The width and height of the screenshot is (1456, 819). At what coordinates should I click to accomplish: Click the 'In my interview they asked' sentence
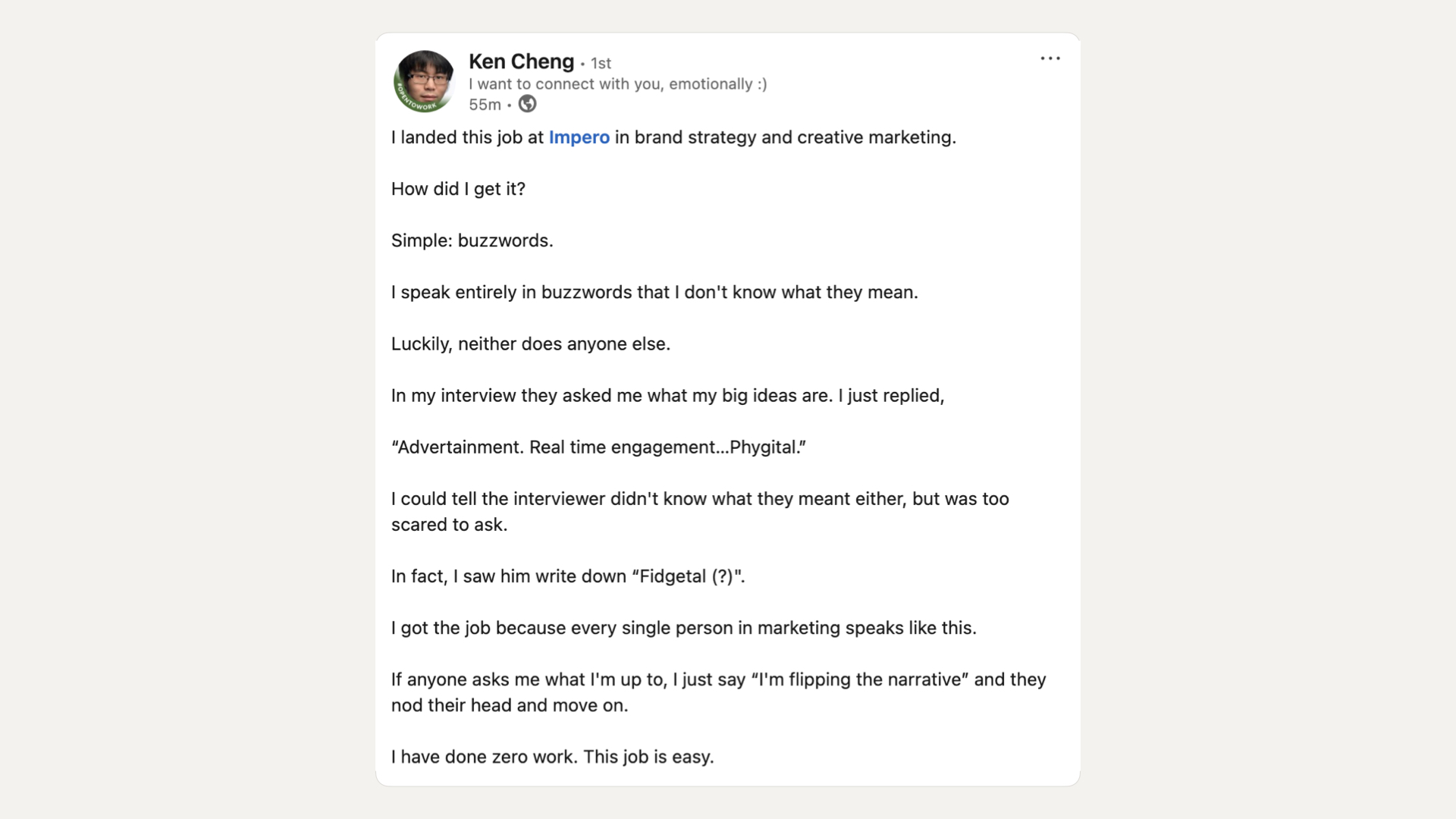667,395
